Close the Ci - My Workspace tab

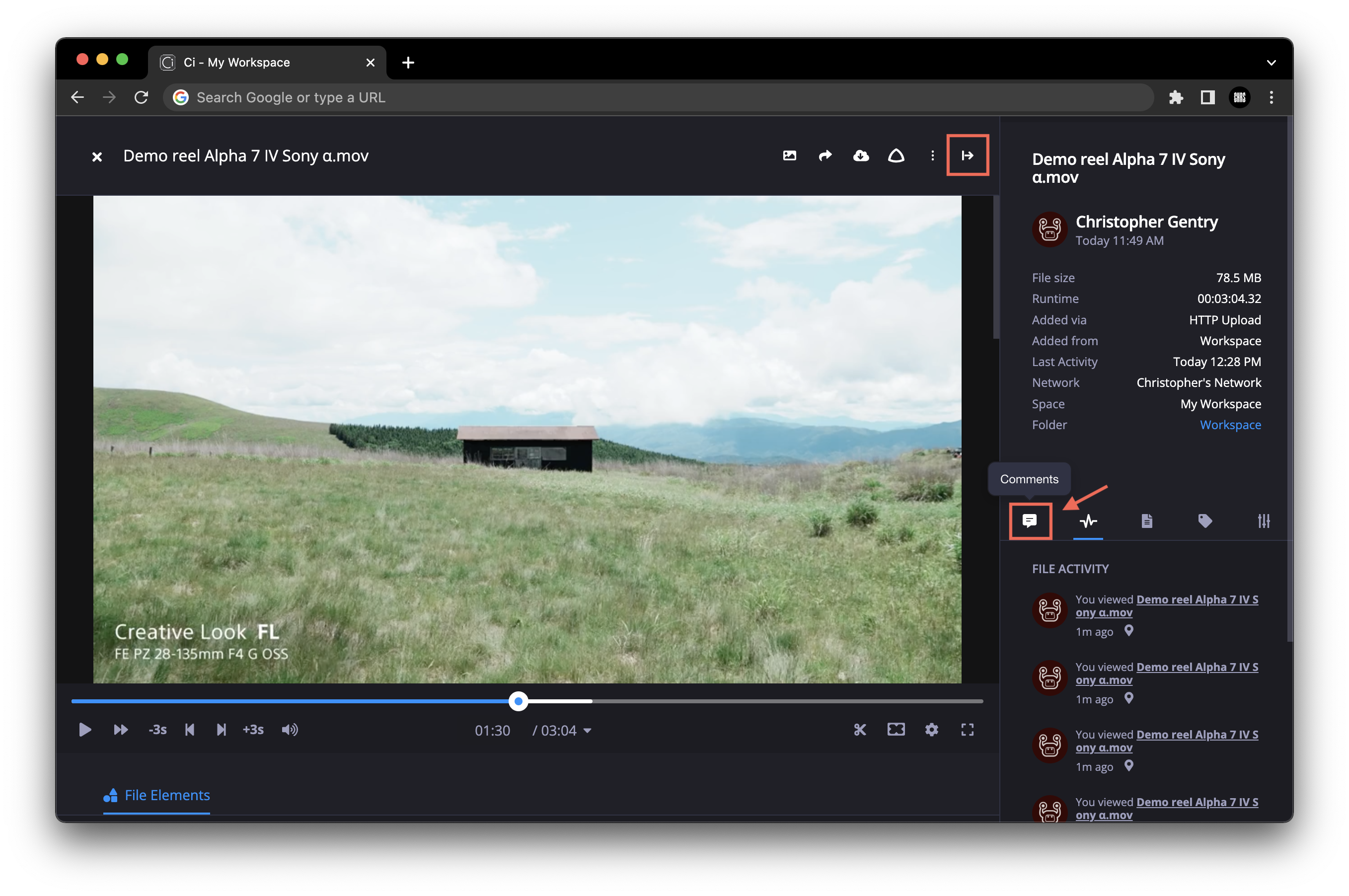[x=370, y=62]
